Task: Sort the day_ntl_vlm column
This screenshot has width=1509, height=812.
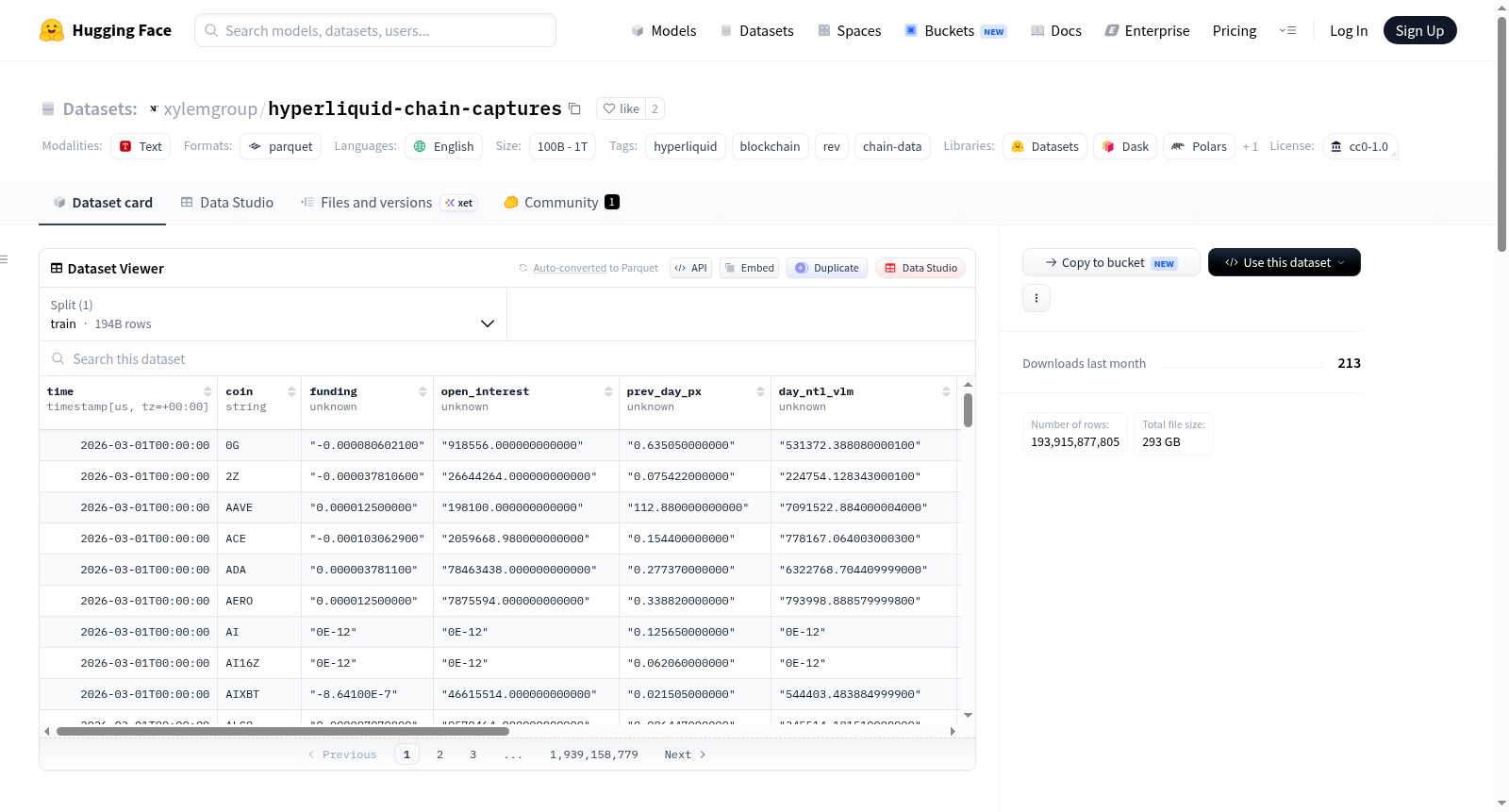Action: (x=946, y=391)
